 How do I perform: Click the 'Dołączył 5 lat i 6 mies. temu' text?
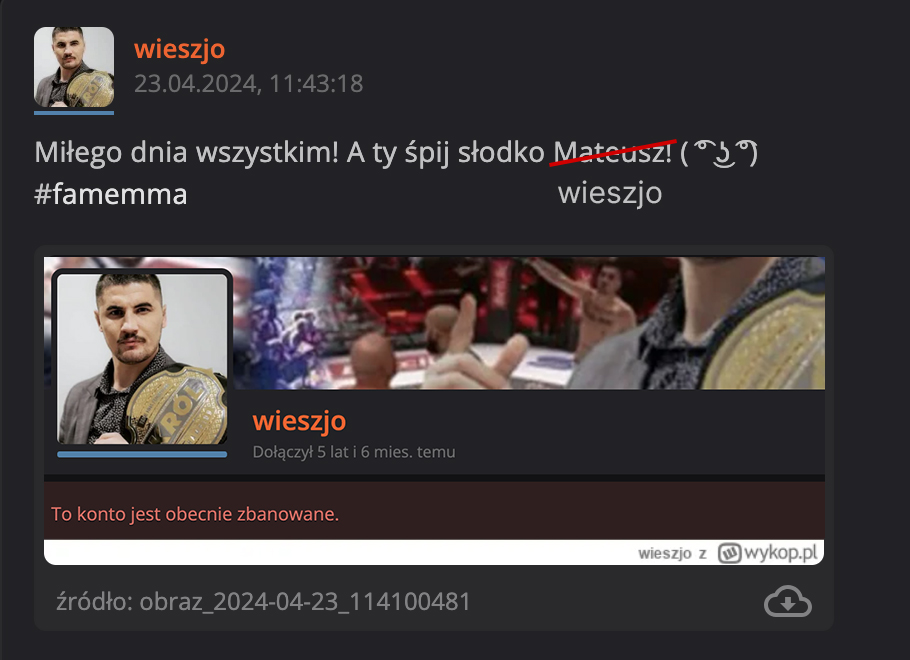[353, 452]
